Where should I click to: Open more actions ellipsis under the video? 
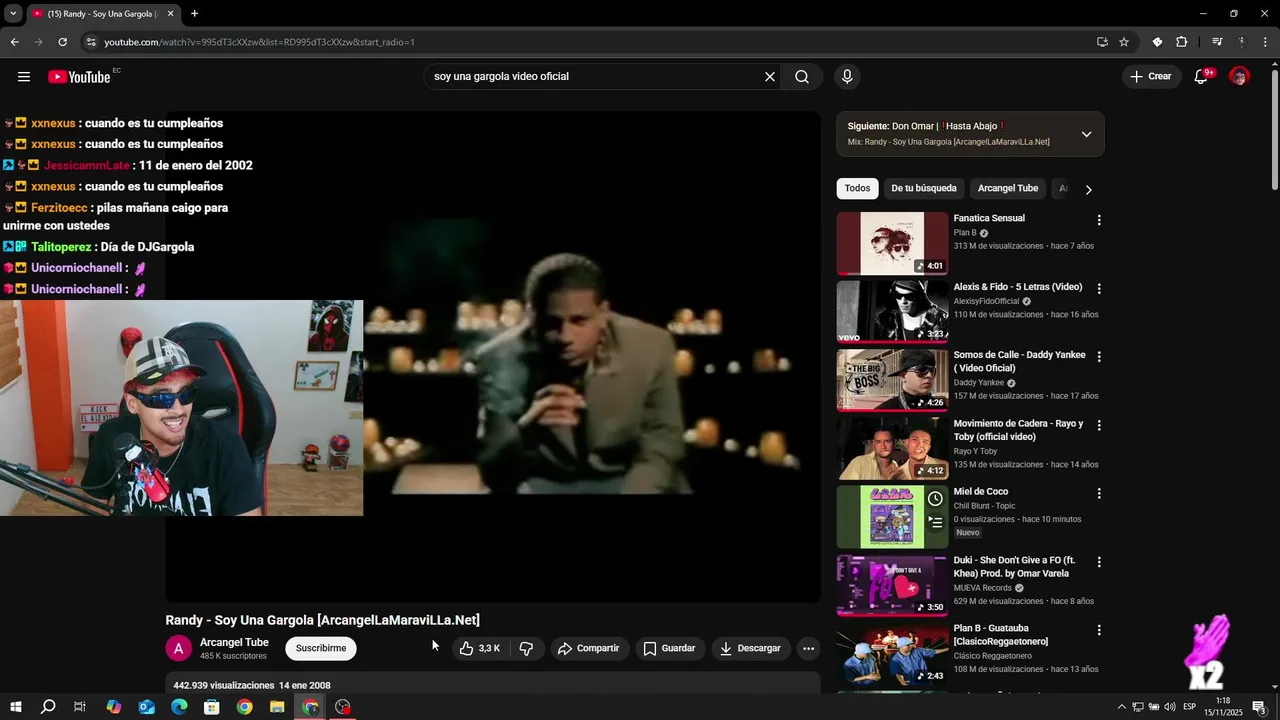click(x=809, y=649)
